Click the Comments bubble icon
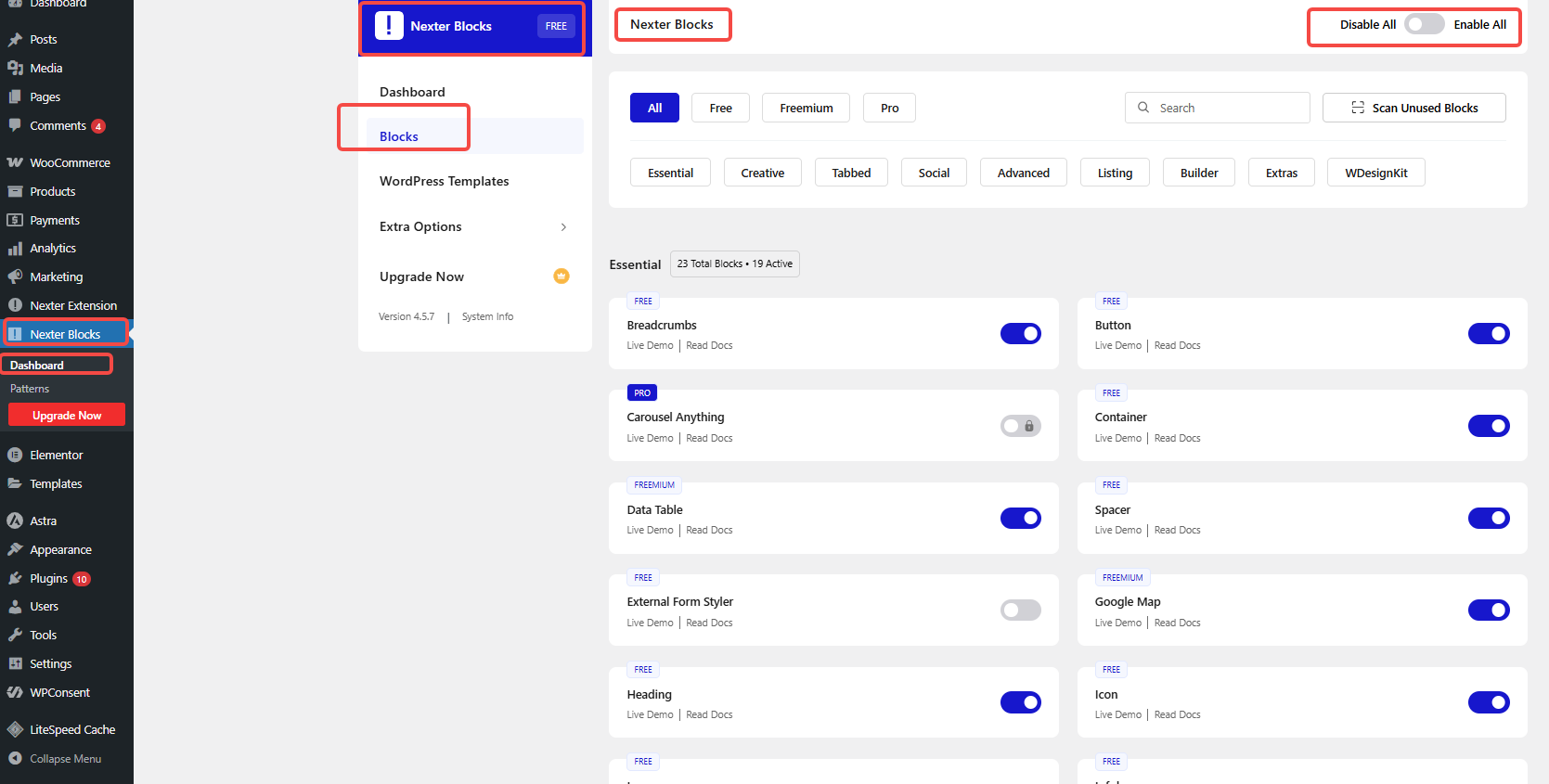The height and width of the screenshot is (784, 1549). click(x=15, y=125)
